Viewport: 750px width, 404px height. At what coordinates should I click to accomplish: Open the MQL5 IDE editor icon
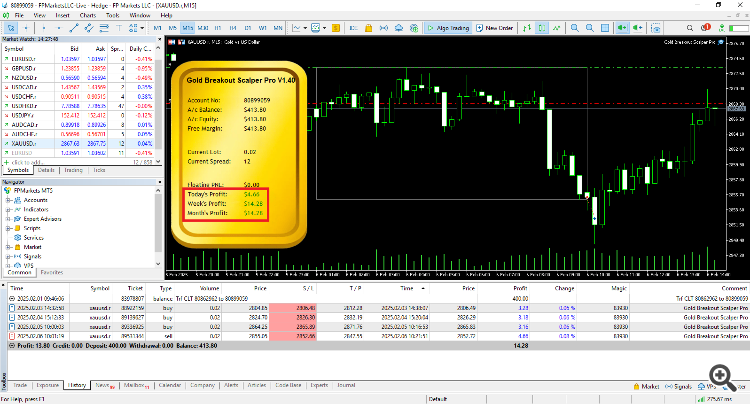(353, 28)
